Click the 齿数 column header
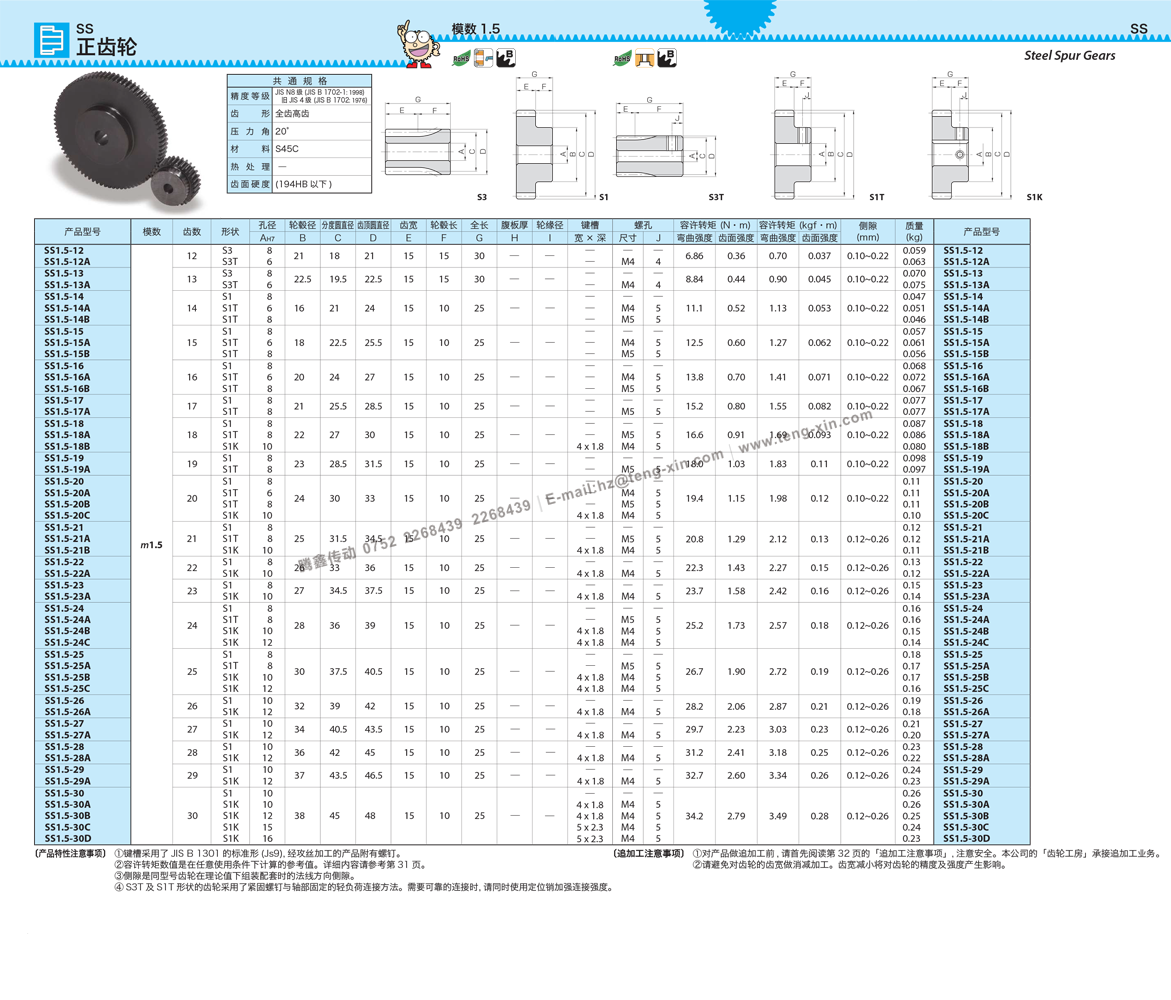The image size is (1171, 1000). (191, 232)
